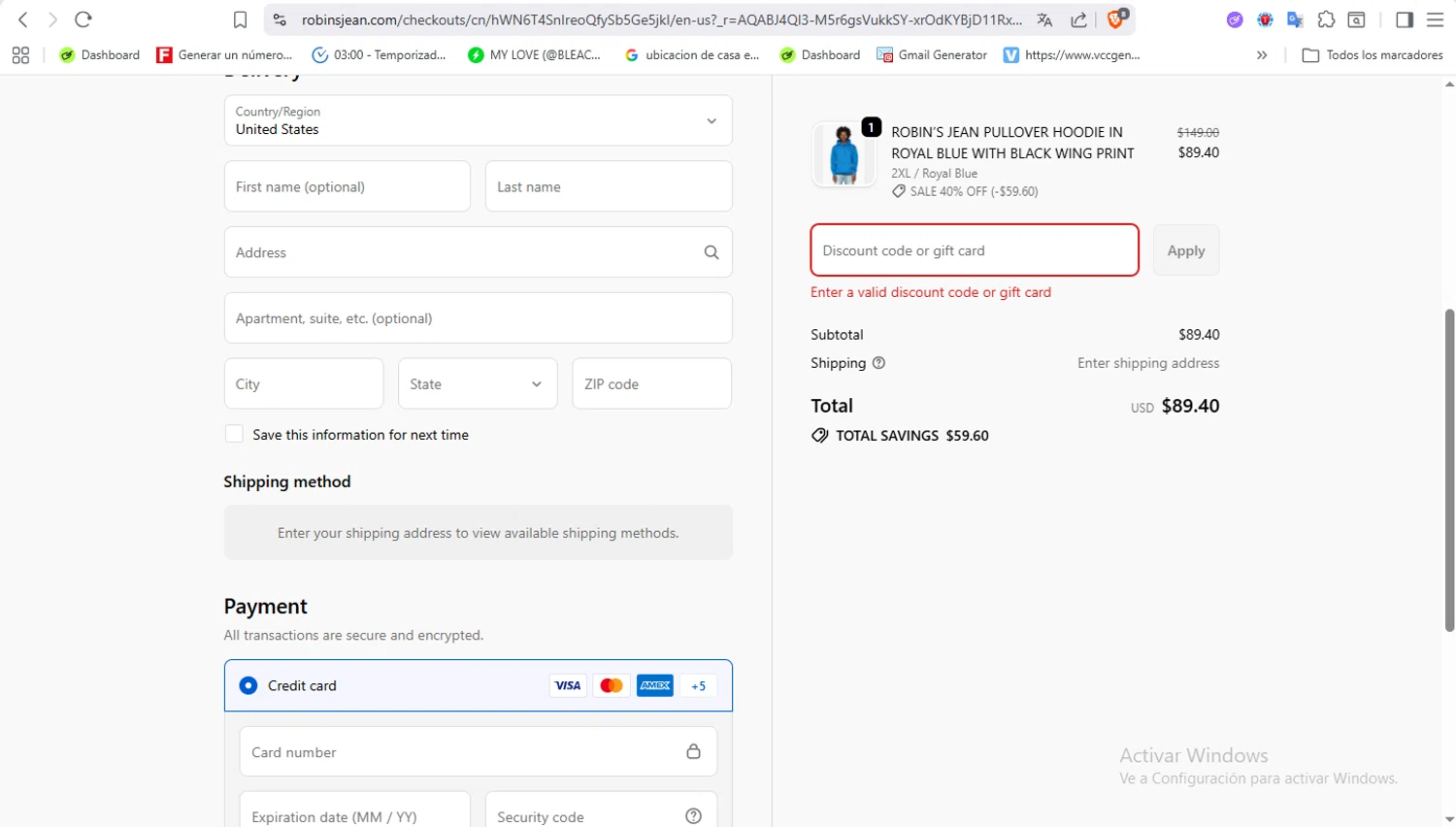Click the City field
Image resolution: width=1456 pixels, height=827 pixels.
click(x=304, y=383)
